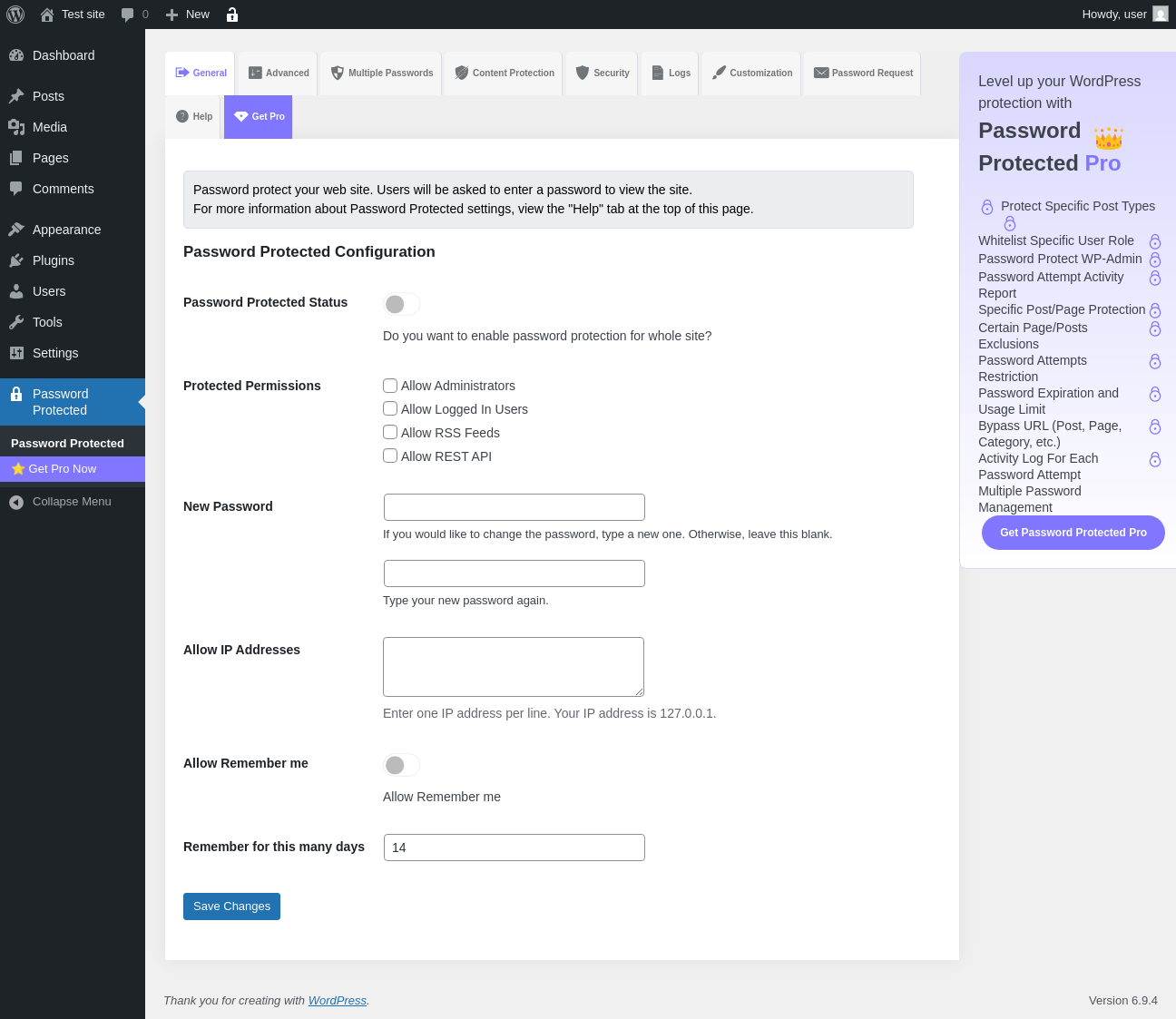The image size is (1176, 1019).
Task: Click the Posts pushpin icon
Action: pos(16,96)
